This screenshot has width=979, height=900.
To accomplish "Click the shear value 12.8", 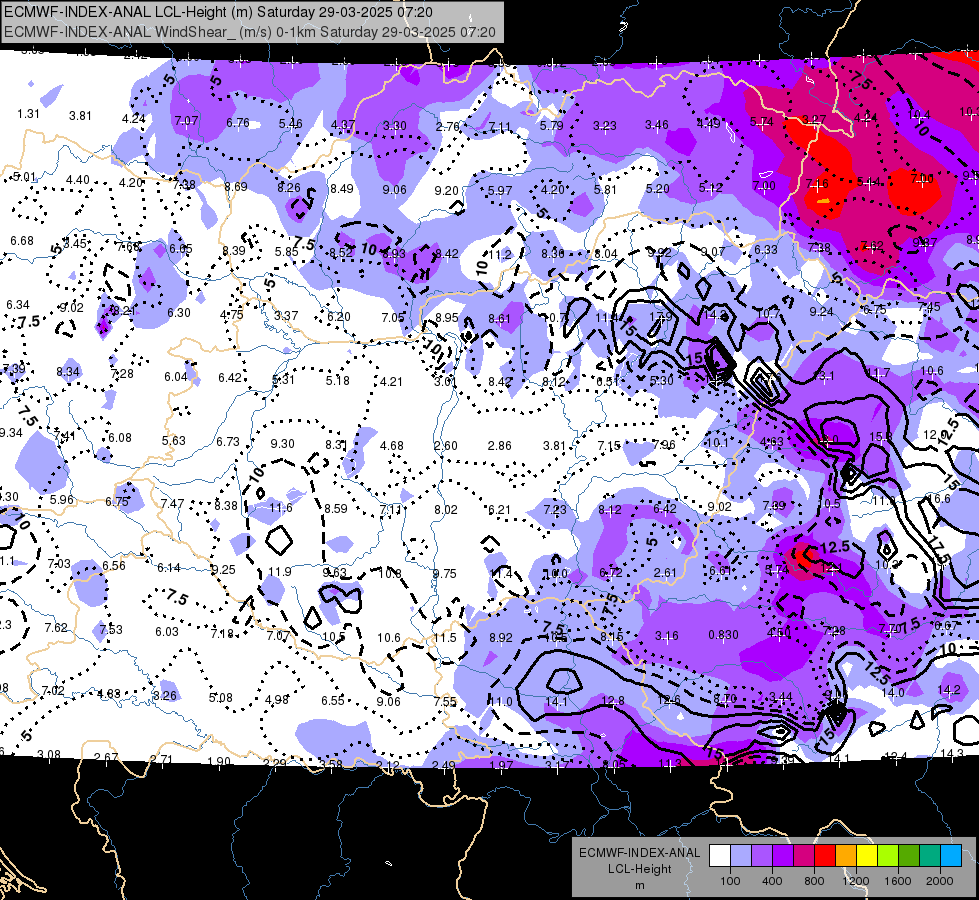I will pyautogui.click(x=613, y=701).
